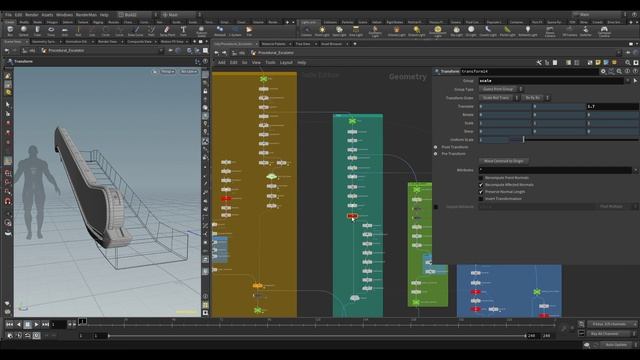Screen dimensions: 640x360
Task: Open the File menu
Action: pyautogui.click(x=9, y=15)
